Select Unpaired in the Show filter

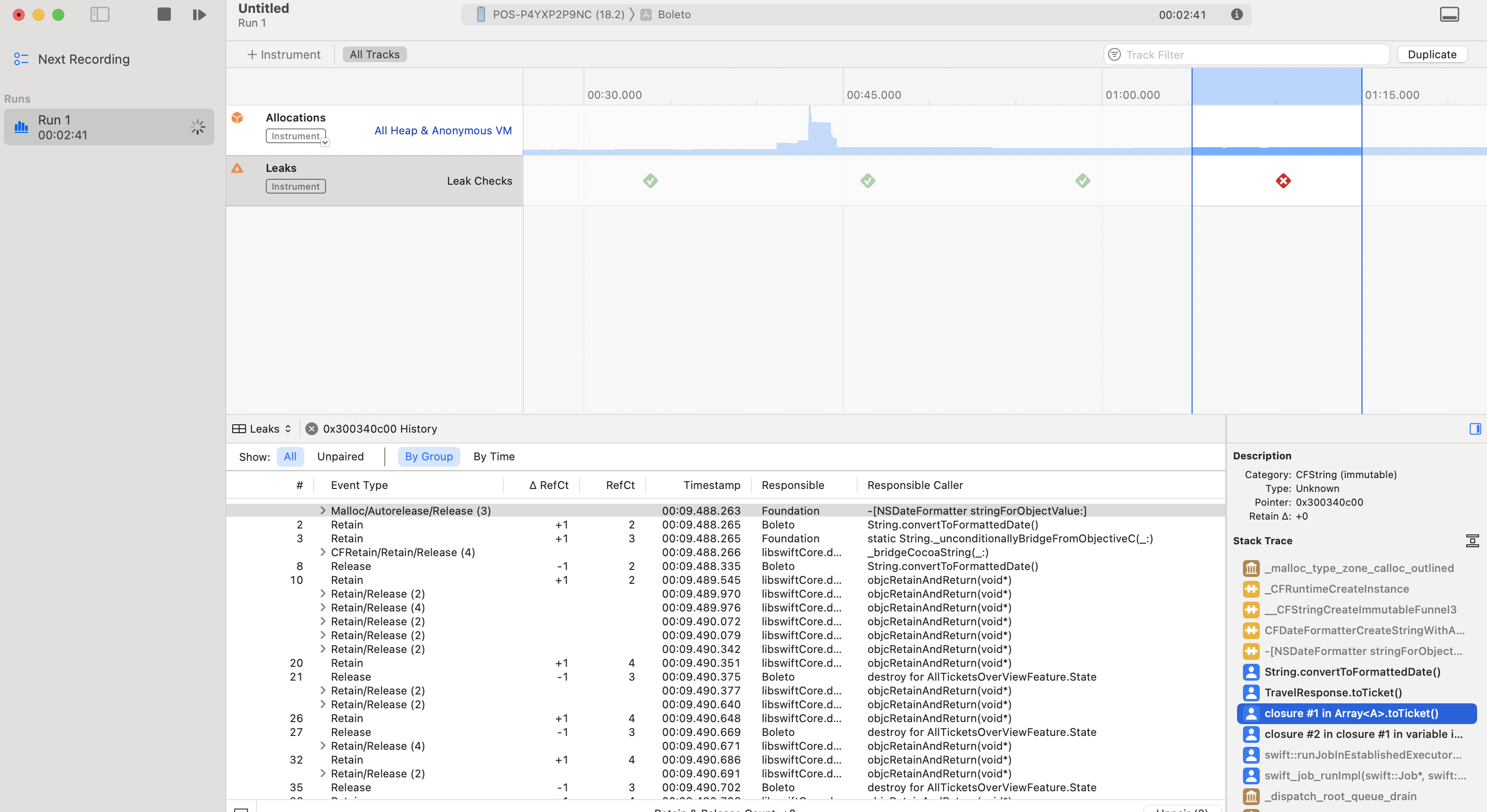click(340, 456)
